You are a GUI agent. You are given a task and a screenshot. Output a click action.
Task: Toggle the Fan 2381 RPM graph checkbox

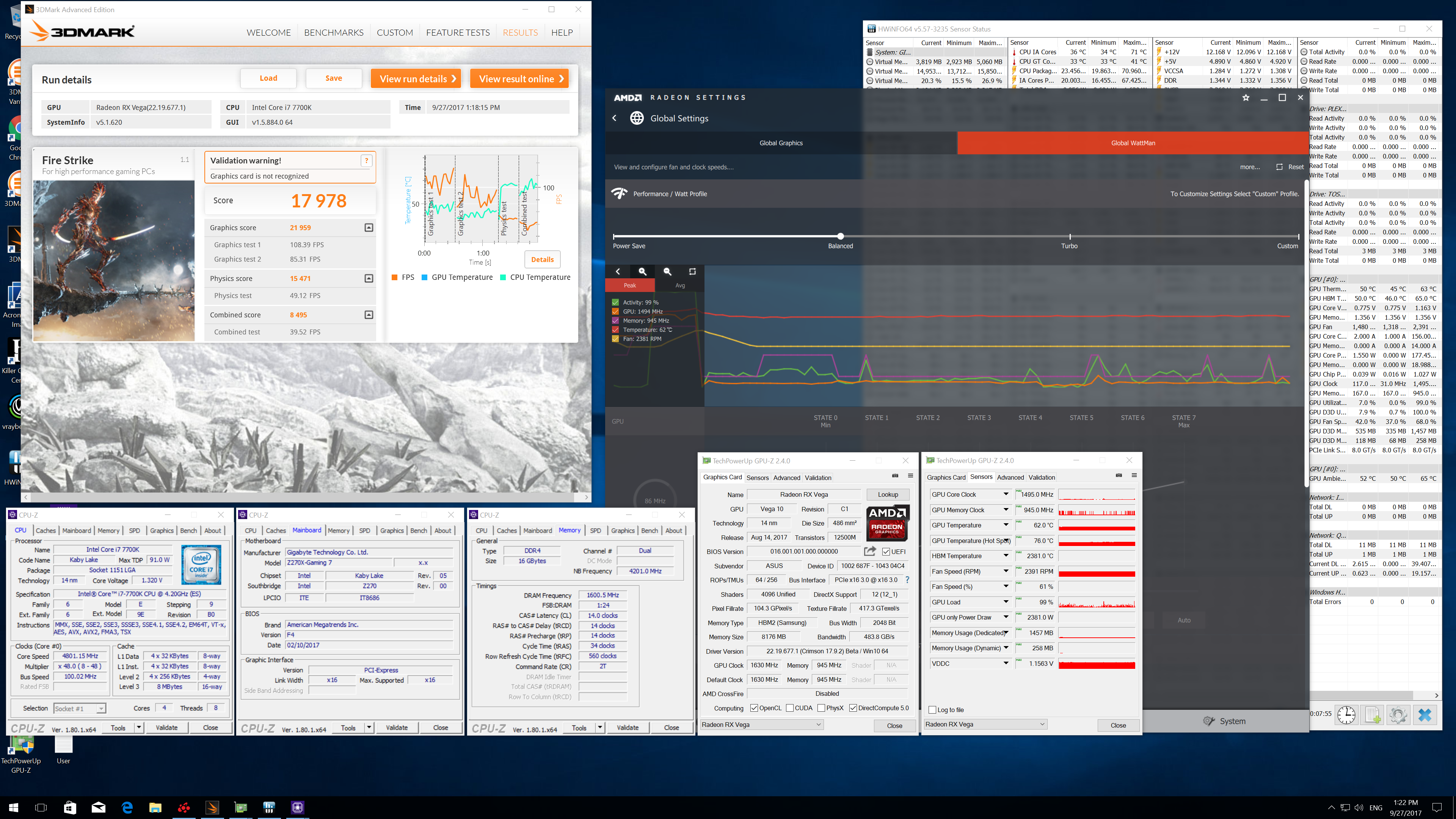pyautogui.click(x=615, y=339)
